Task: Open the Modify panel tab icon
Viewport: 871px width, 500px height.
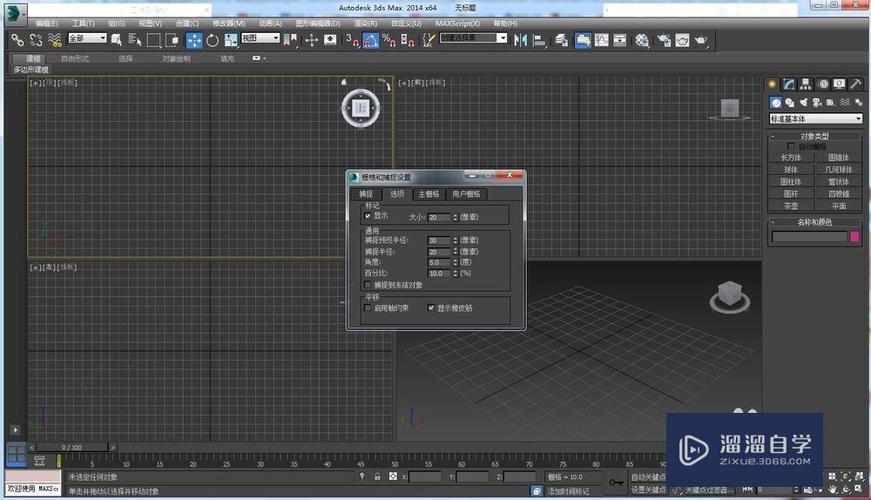Action: pyautogui.click(x=790, y=84)
